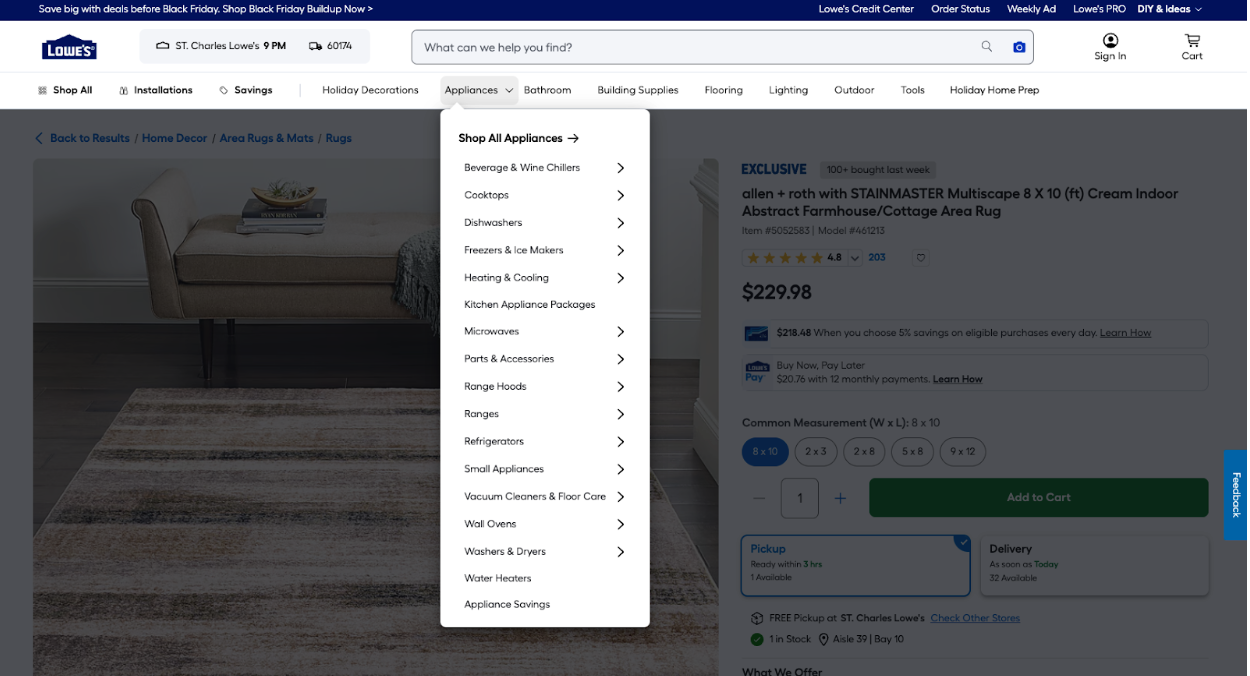Expand Range Hoods chevron
This screenshot has width=1250, height=676.
coord(620,386)
